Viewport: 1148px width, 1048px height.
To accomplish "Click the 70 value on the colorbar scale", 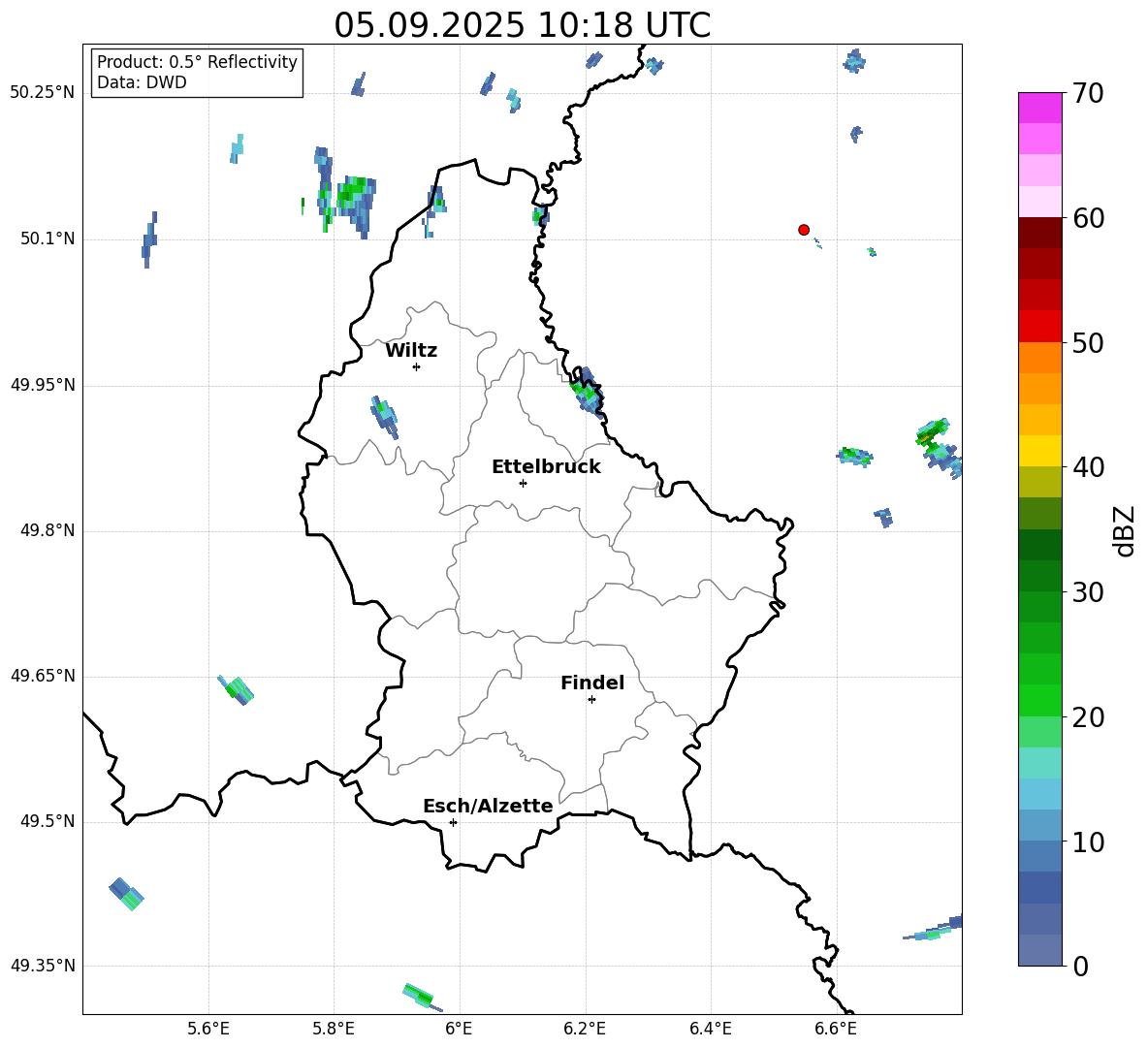I will pyautogui.click(x=1089, y=94).
